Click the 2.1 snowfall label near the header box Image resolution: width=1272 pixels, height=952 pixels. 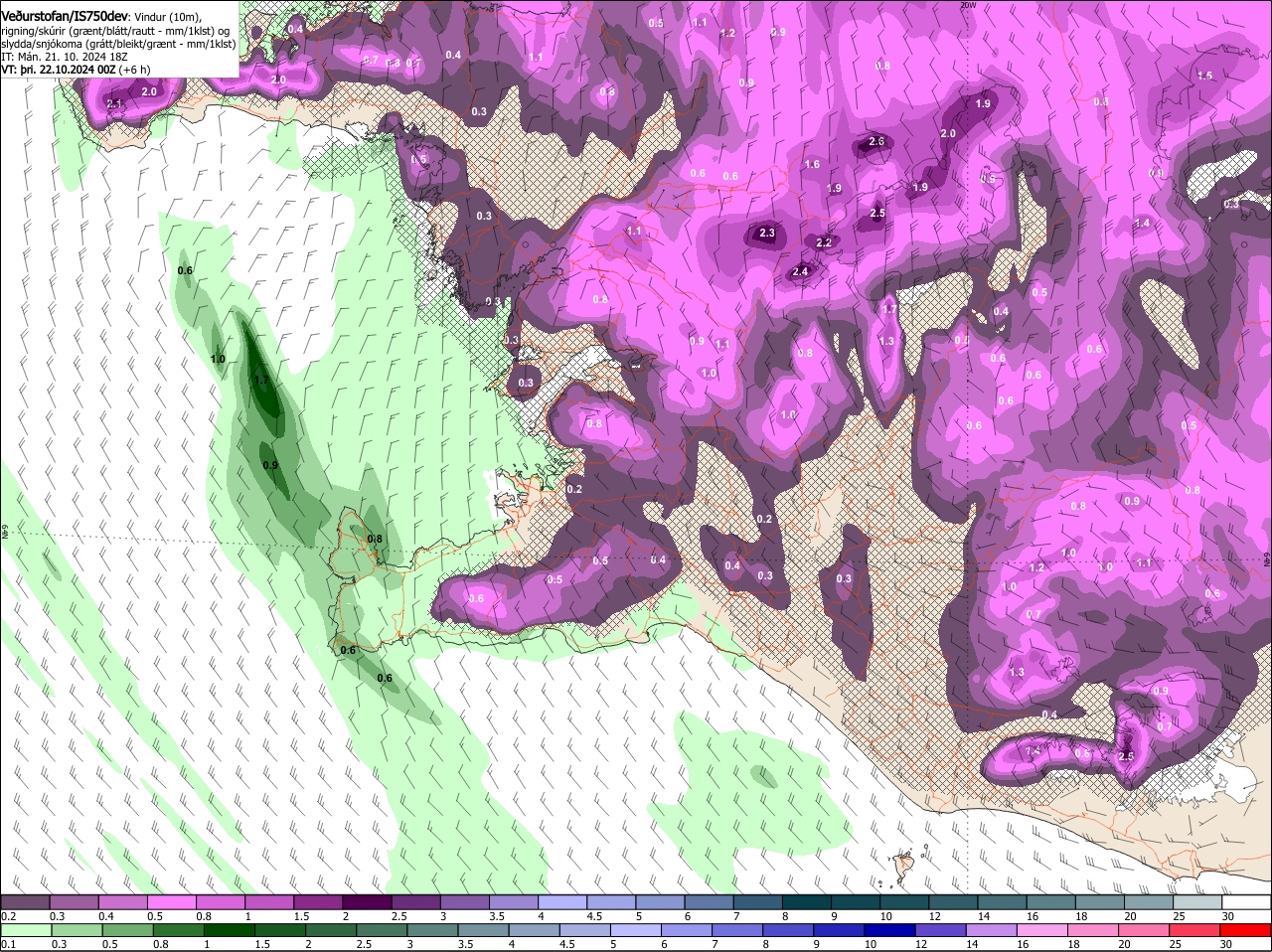click(x=114, y=103)
